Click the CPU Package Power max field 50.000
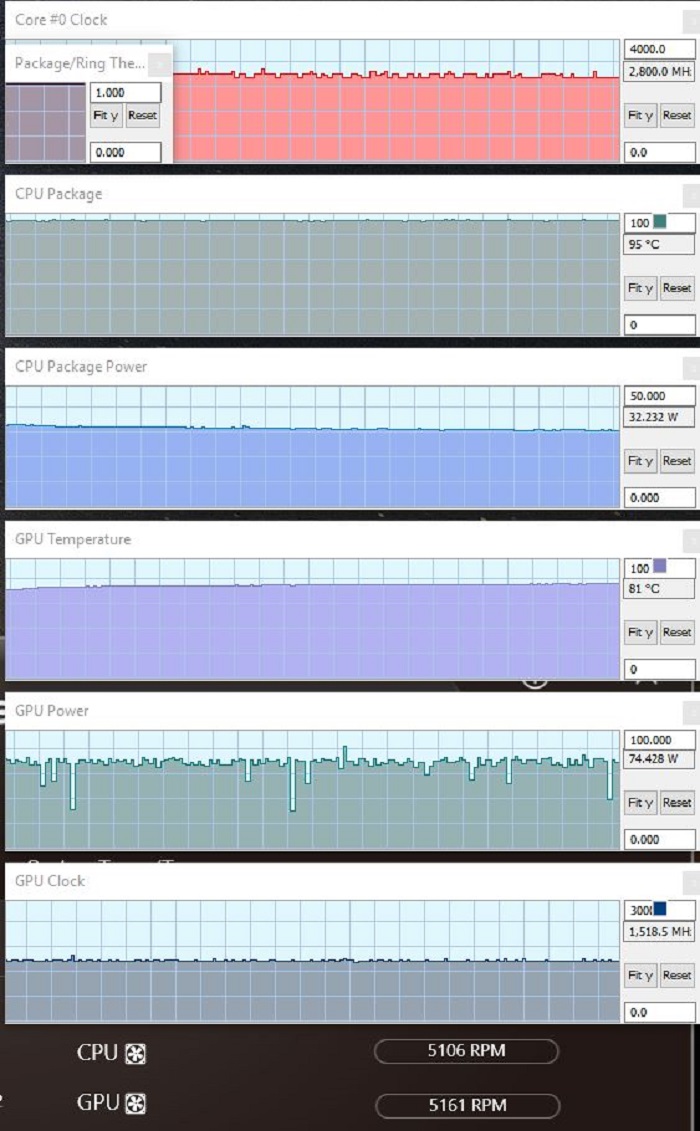 pyautogui.click(x=660, y=396)
